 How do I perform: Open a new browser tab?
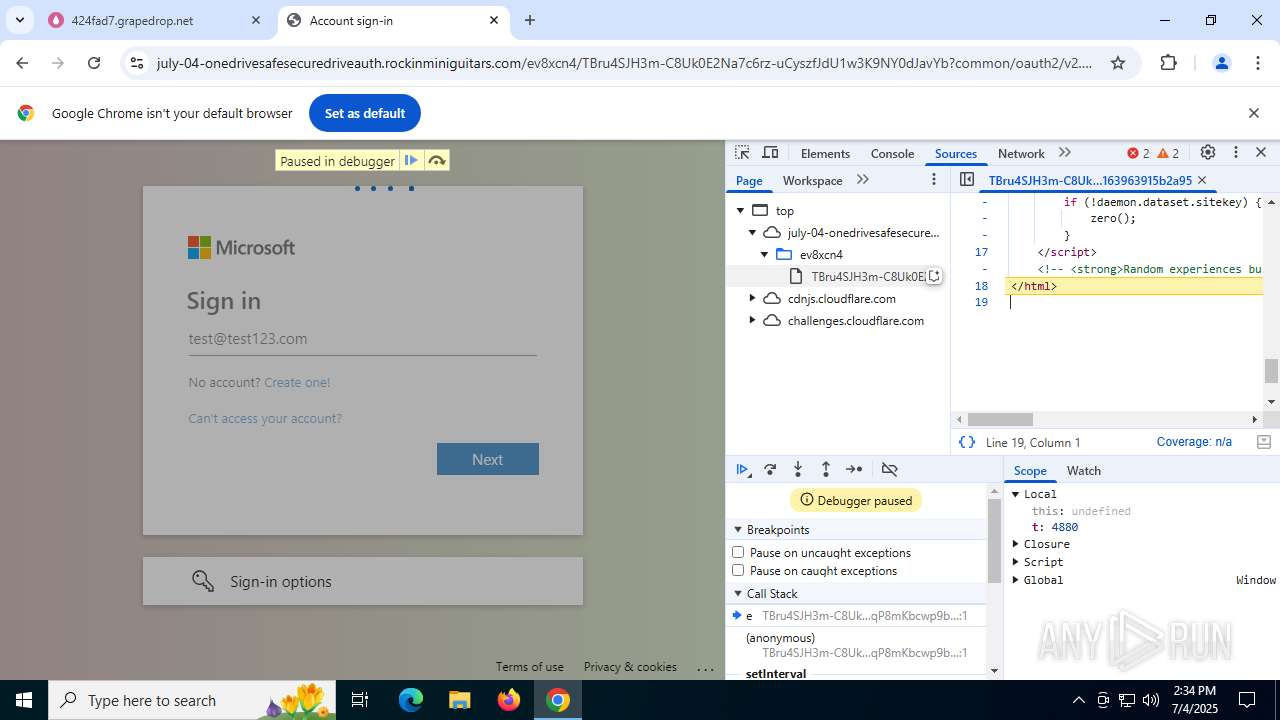coord(530,20)
